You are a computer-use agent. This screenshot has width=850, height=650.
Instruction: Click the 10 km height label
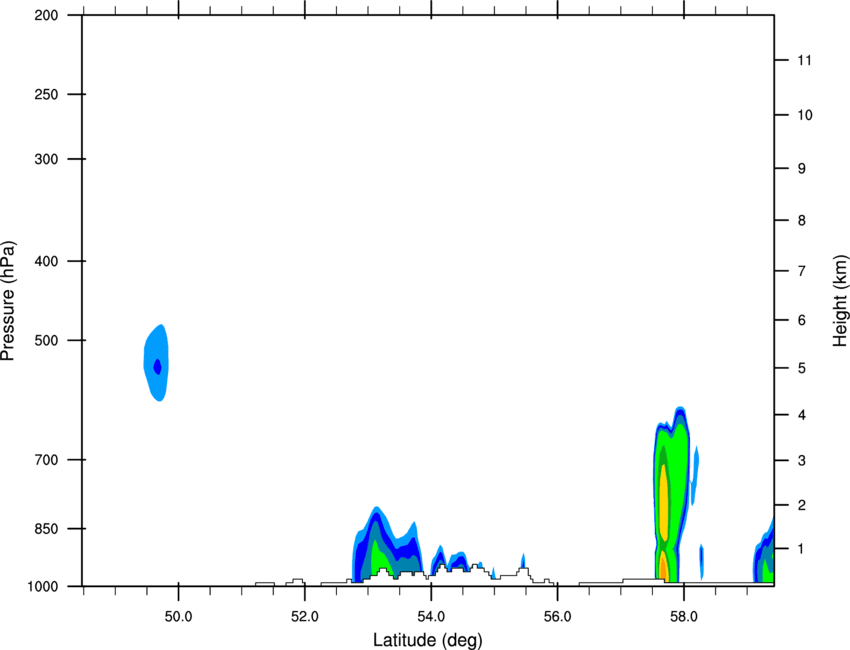[x=804, y=115]
